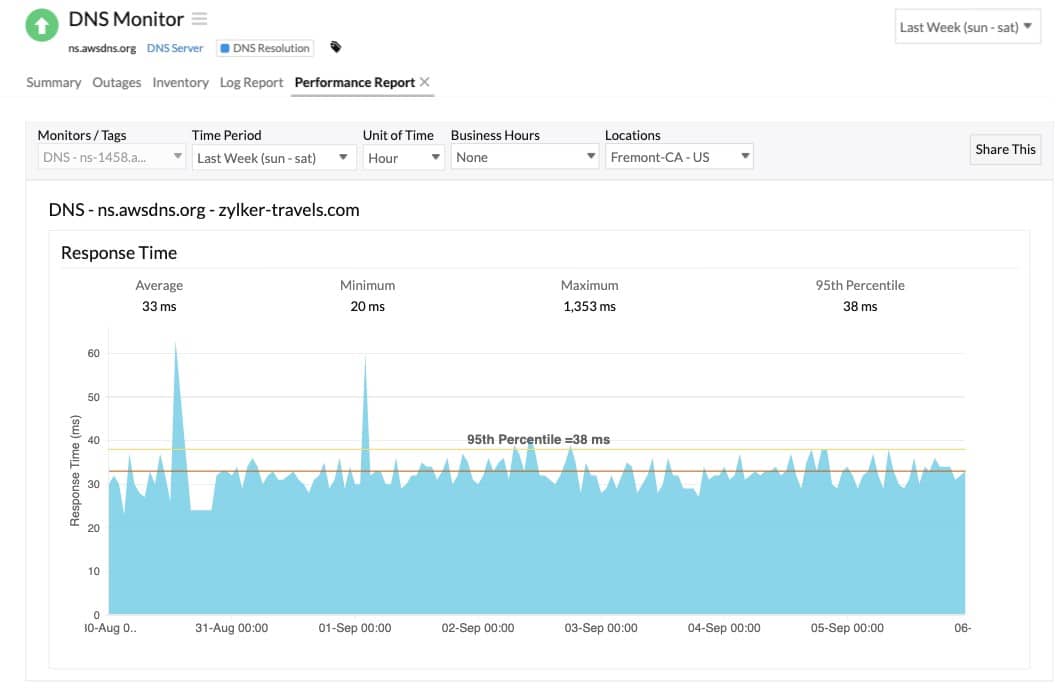Click the Share This button
The image size is (1063, 689).
[x=1005, y=149]
